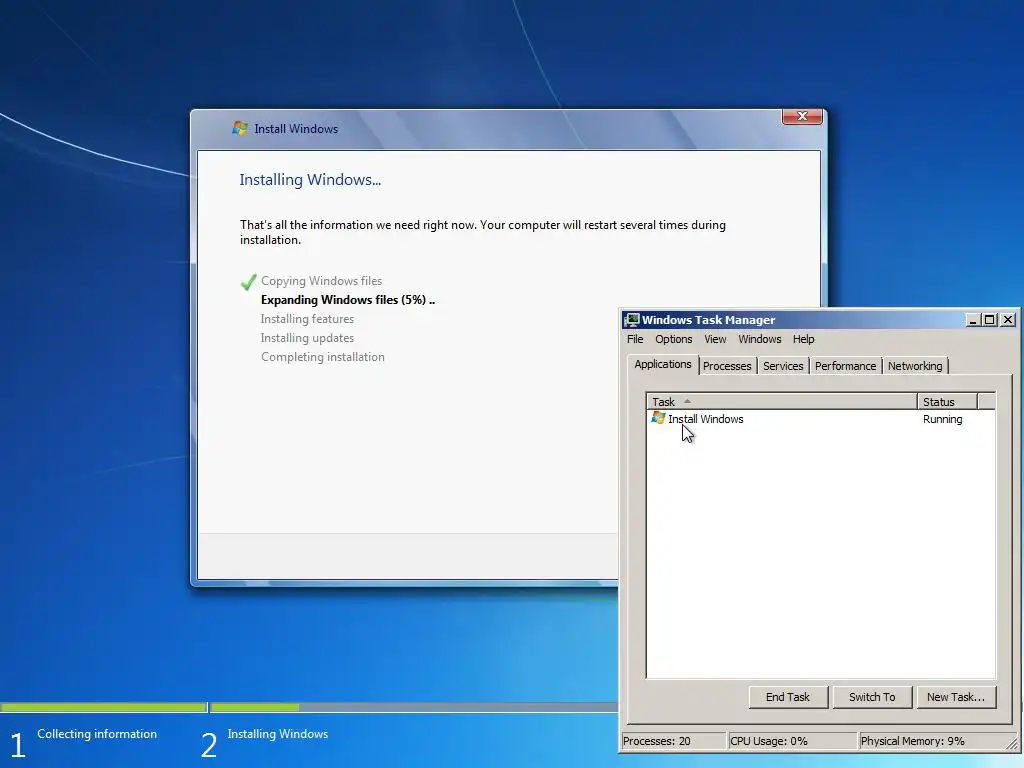Click the Collecting information stage label
This screenshot has width=1024, height=768.
tap(97, 733)
